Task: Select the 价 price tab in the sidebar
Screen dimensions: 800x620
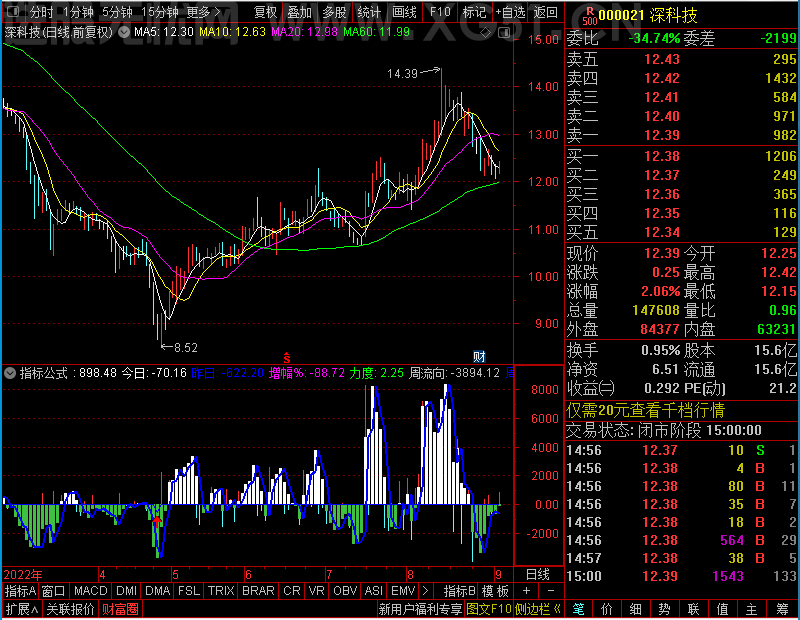Action: click(x=607, y=609)
